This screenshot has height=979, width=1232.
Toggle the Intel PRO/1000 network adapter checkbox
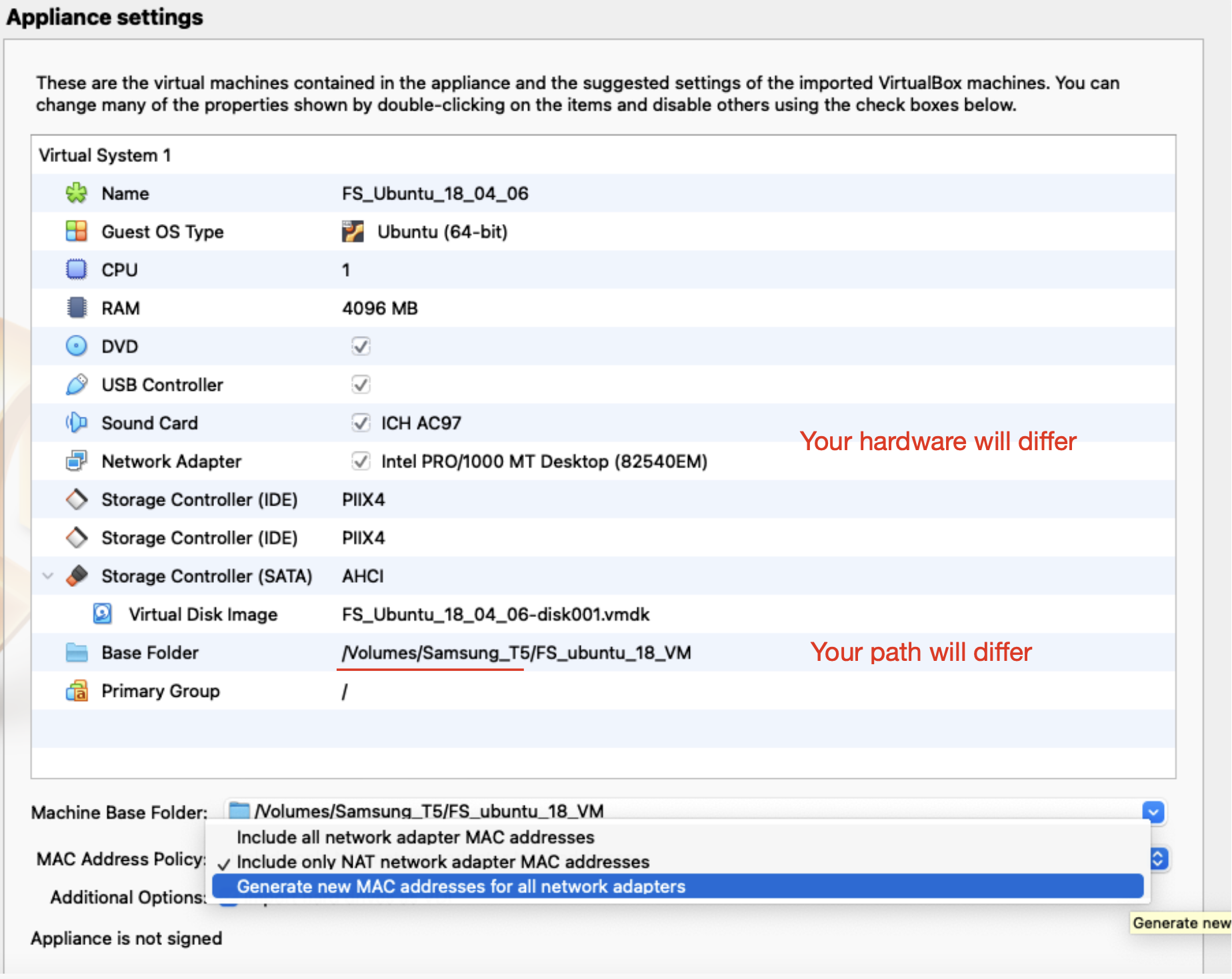[361, 461]
